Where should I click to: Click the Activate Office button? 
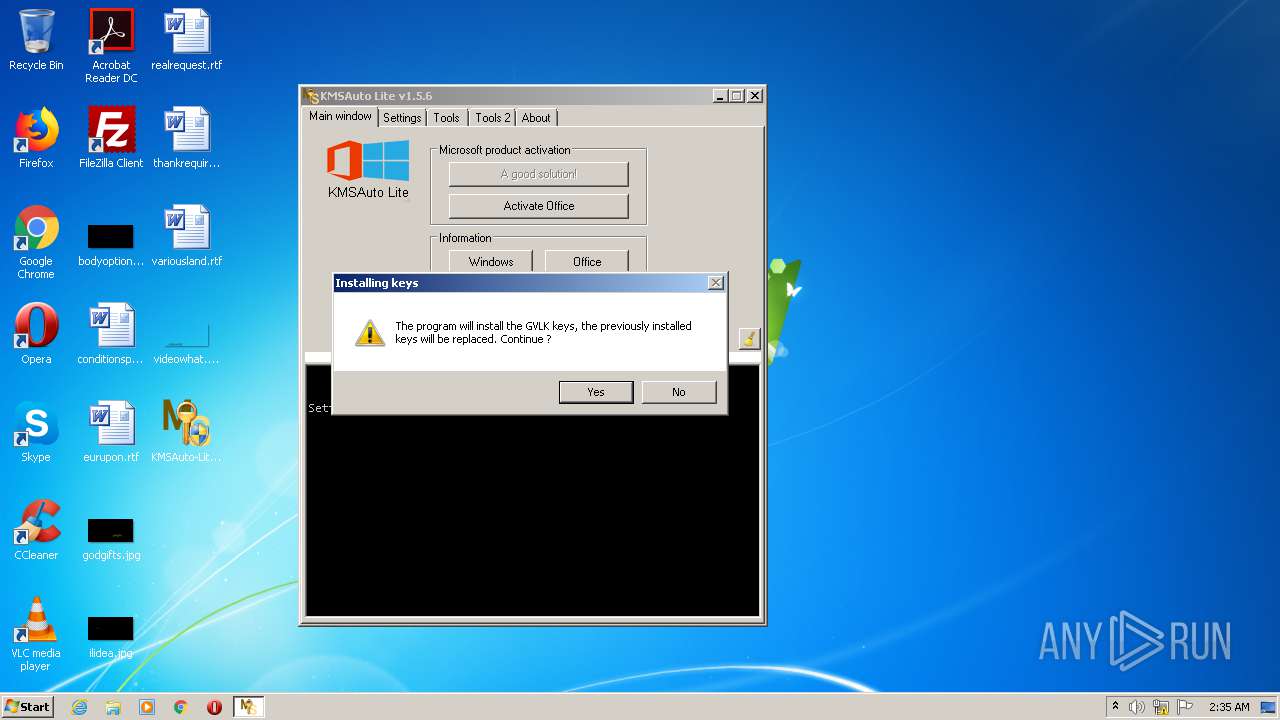tap(539, 206)
